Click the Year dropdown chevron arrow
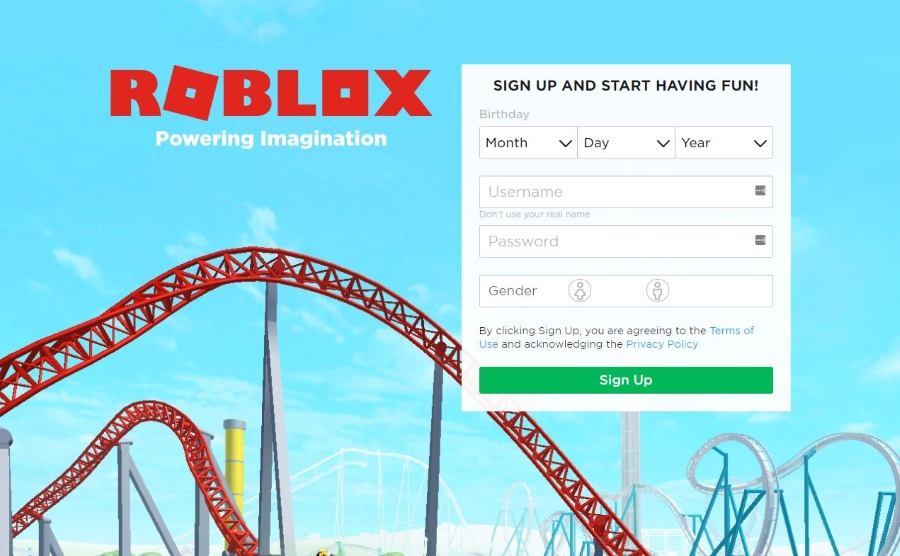900x556 pixels. point(760,143)
